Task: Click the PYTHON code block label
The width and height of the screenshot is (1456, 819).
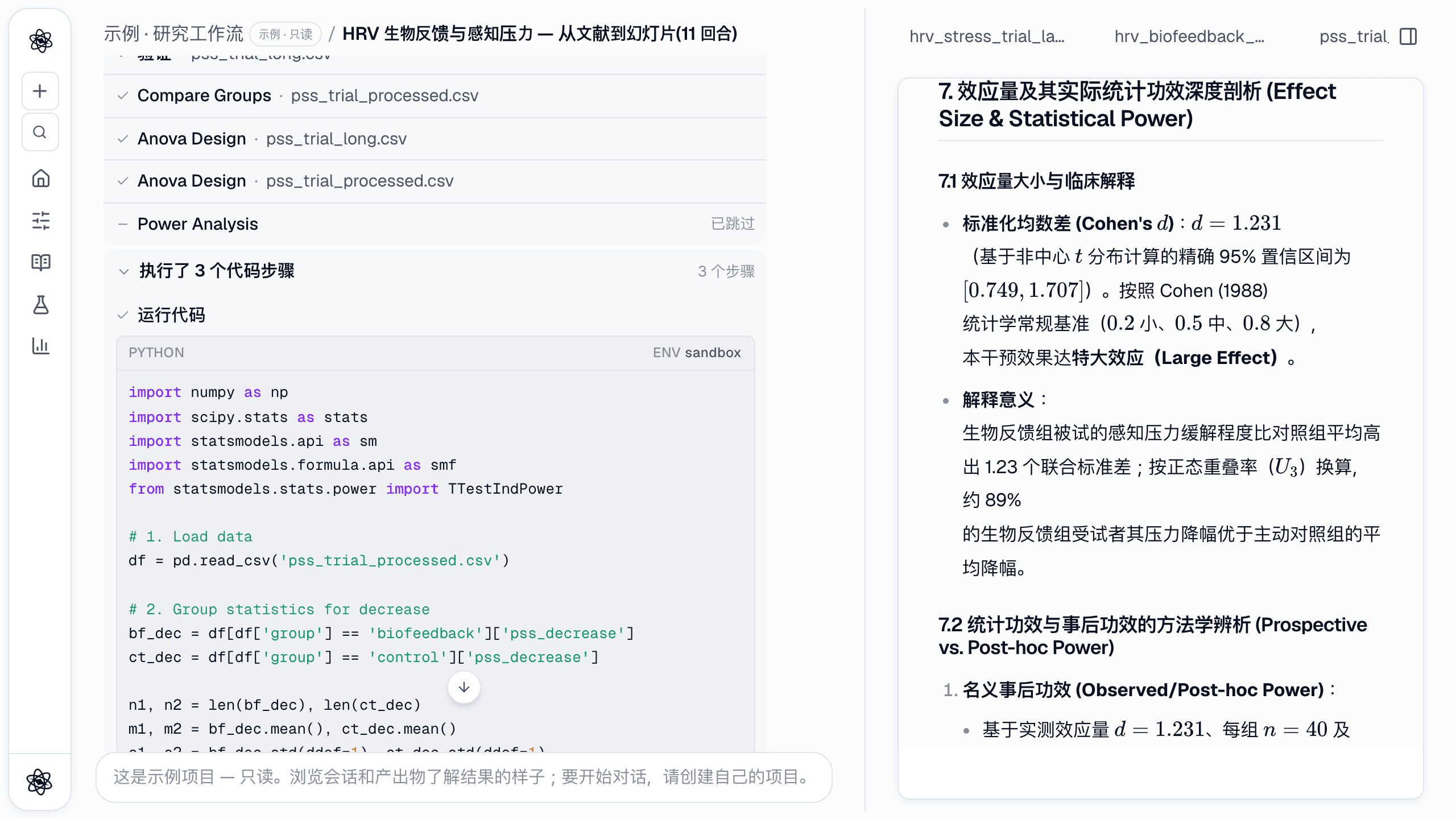Action: [156, 353]
